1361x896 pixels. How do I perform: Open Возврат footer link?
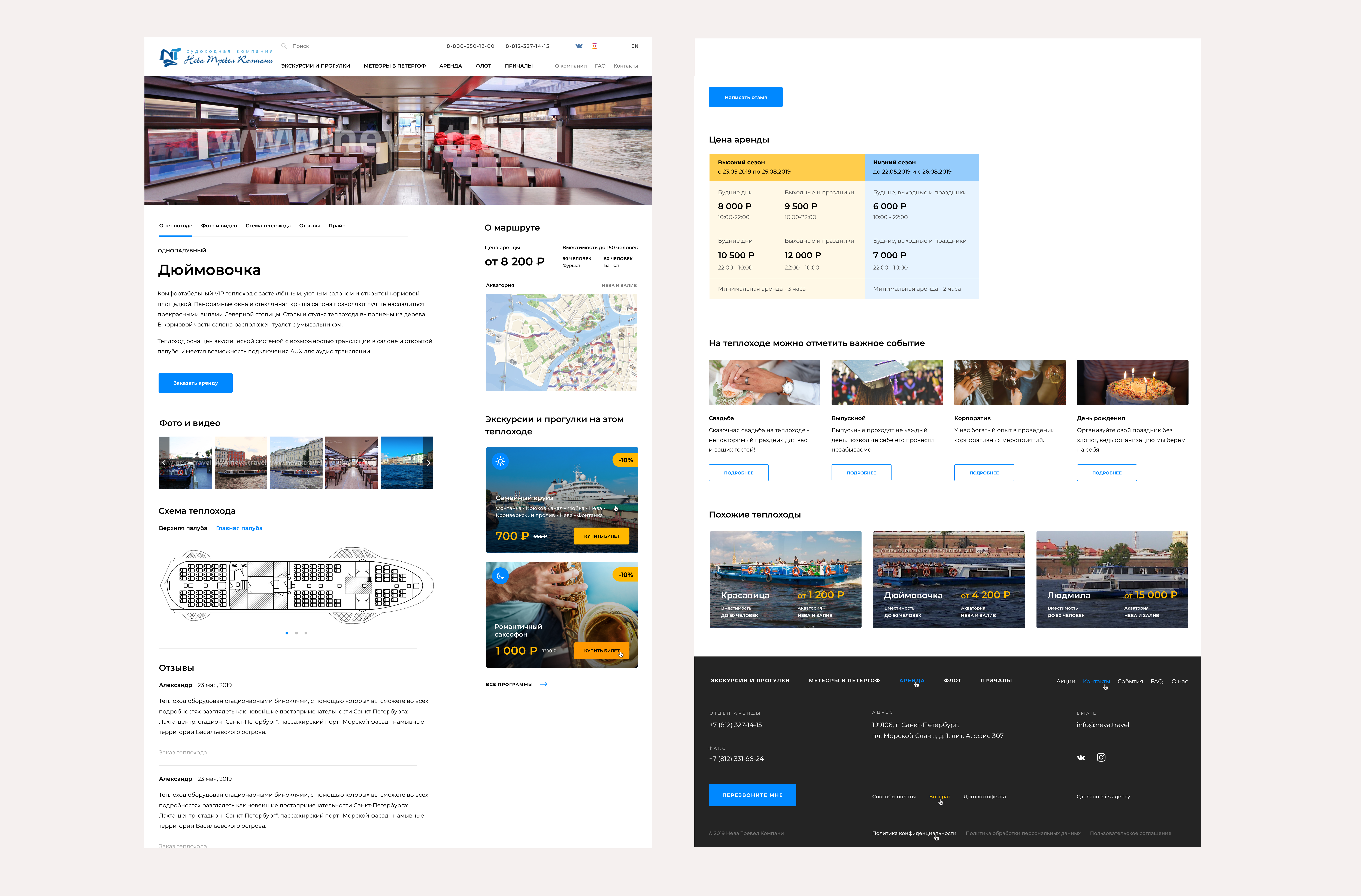tap(939, 797)
